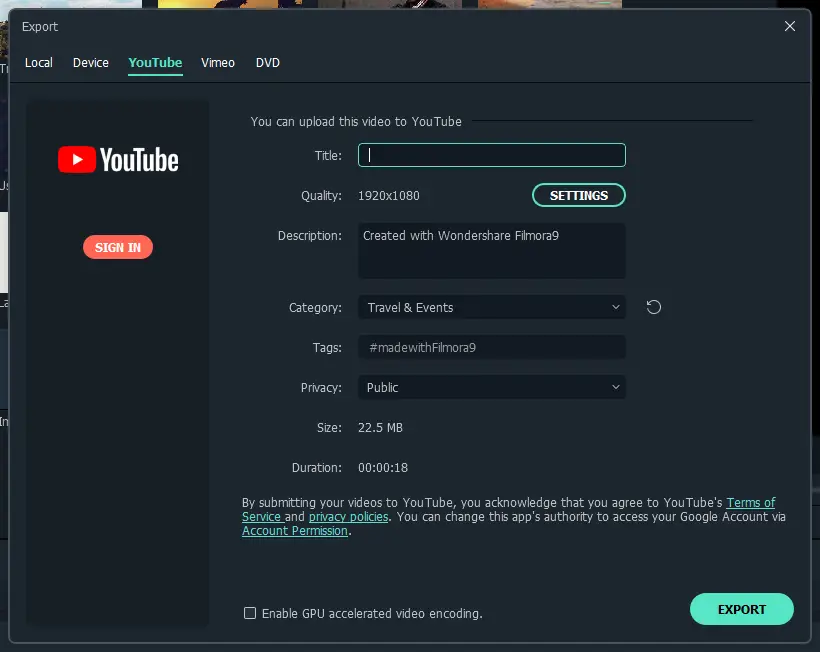Viewport: 820px width, 652px height.
Task: Open quality SETTINGS button
Action: coord(578,195)
